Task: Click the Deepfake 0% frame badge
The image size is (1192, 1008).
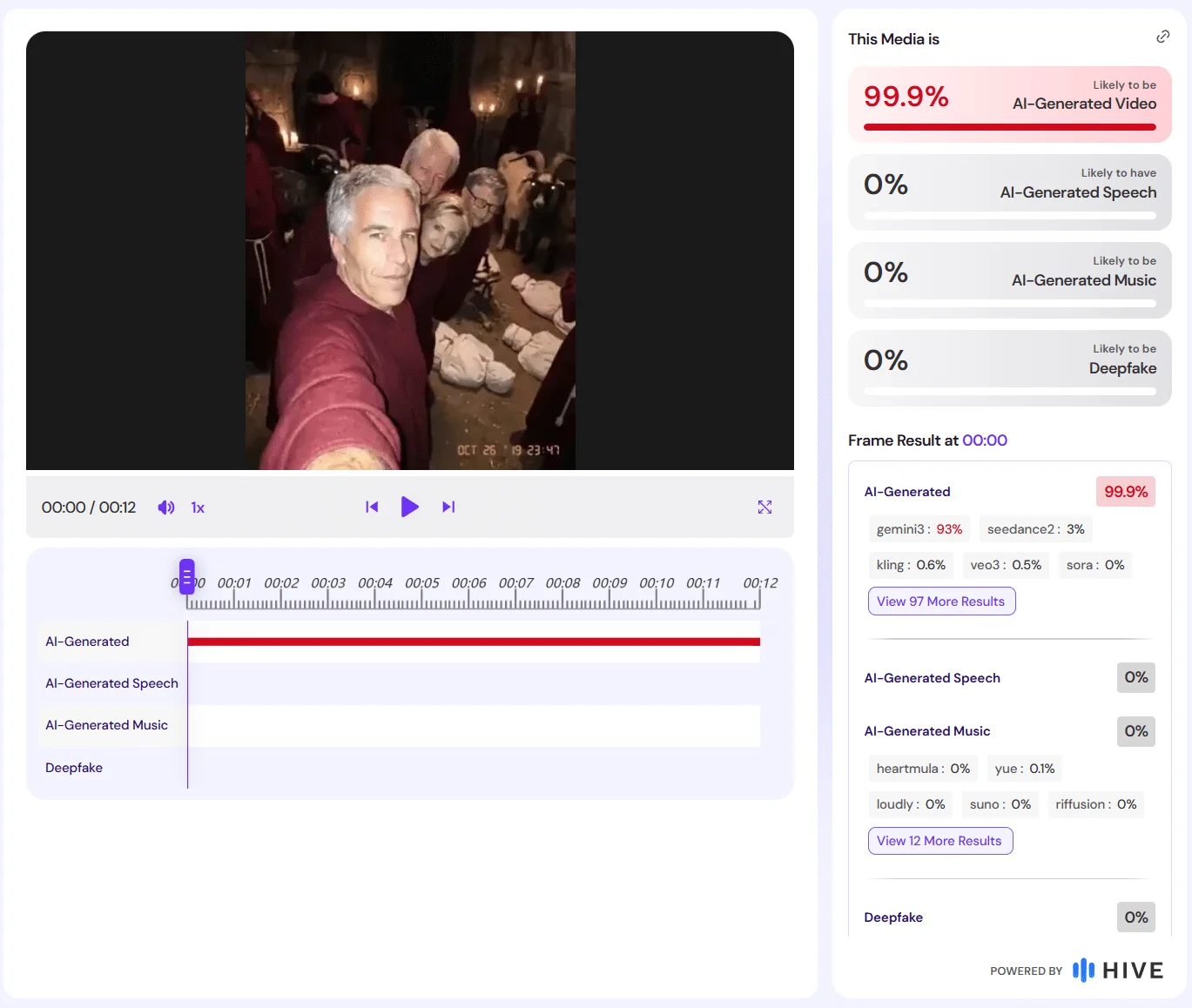Action: (1136, 917)
